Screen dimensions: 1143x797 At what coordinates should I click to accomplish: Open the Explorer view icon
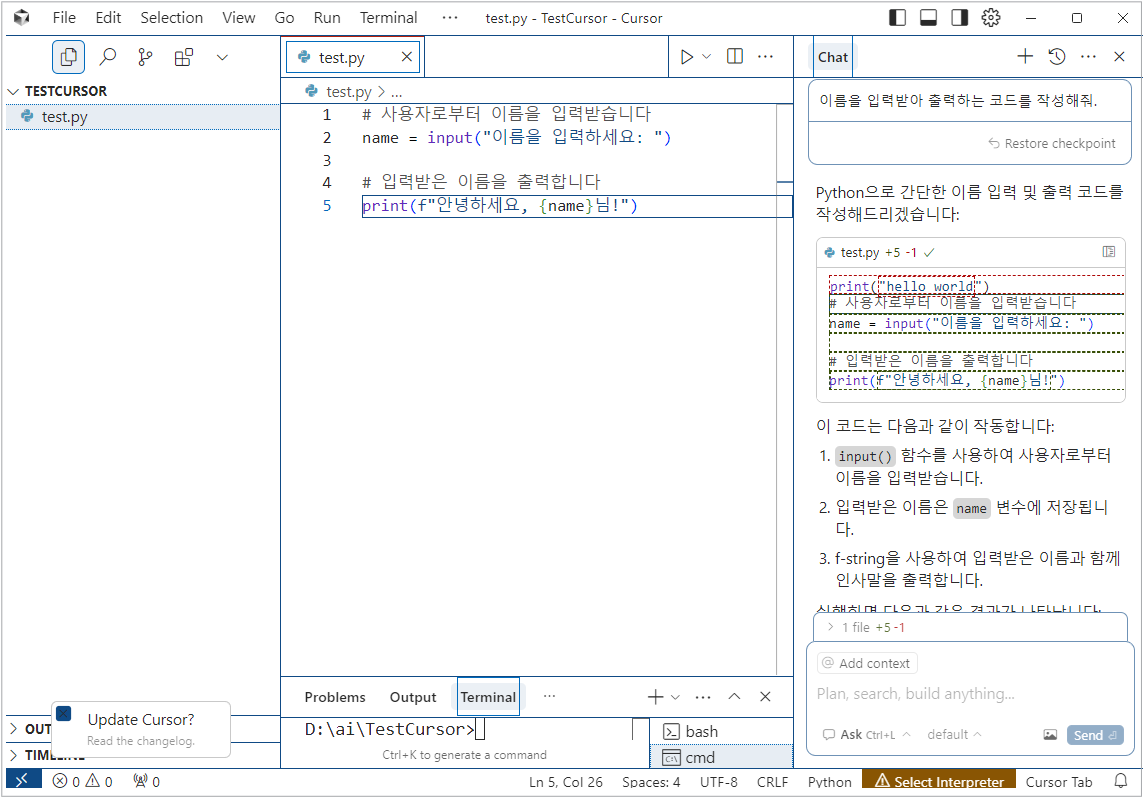pyautogui.click(x=69, y=57)
